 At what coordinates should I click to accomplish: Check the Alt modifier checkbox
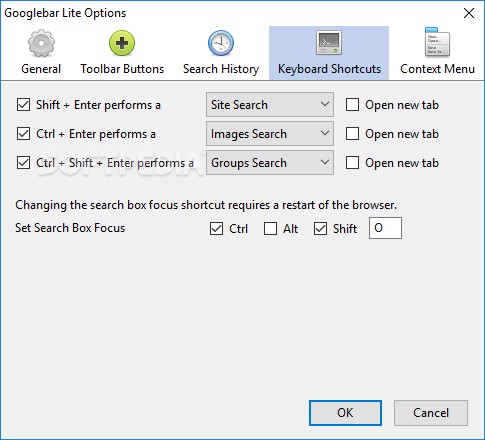[x=270, y=229]
